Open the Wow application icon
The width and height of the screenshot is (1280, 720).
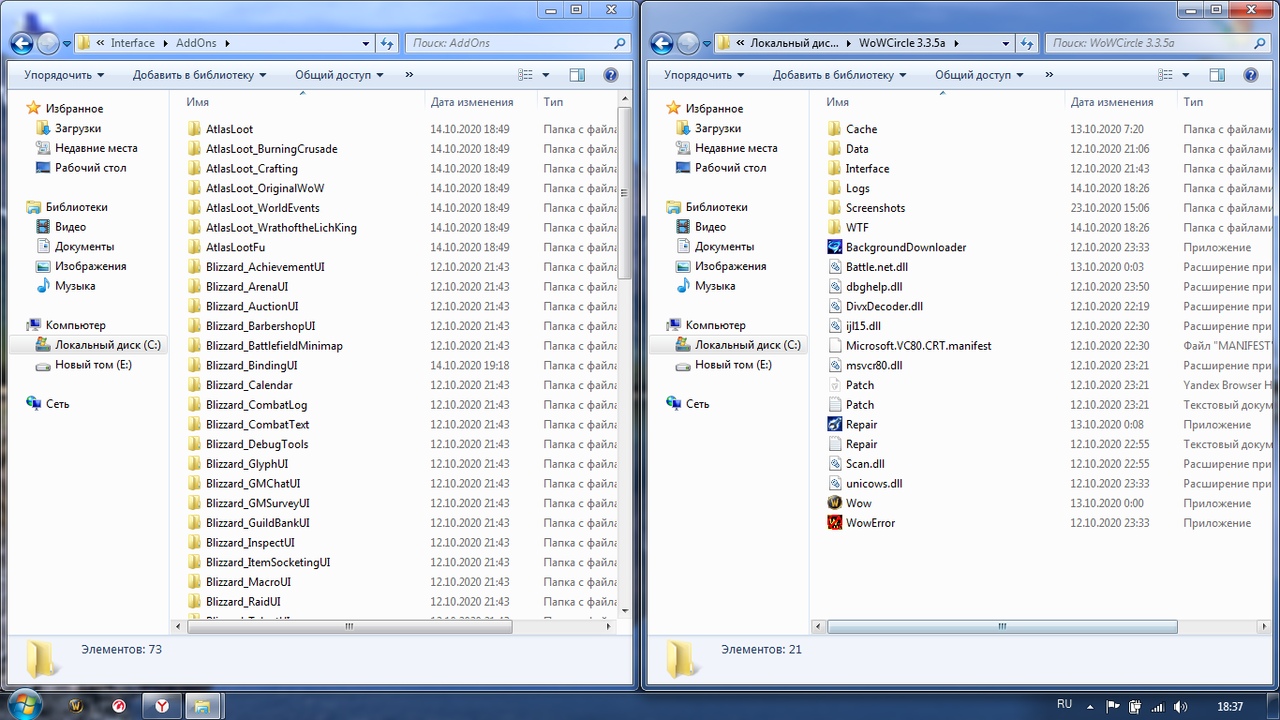[x=835, y=503]
